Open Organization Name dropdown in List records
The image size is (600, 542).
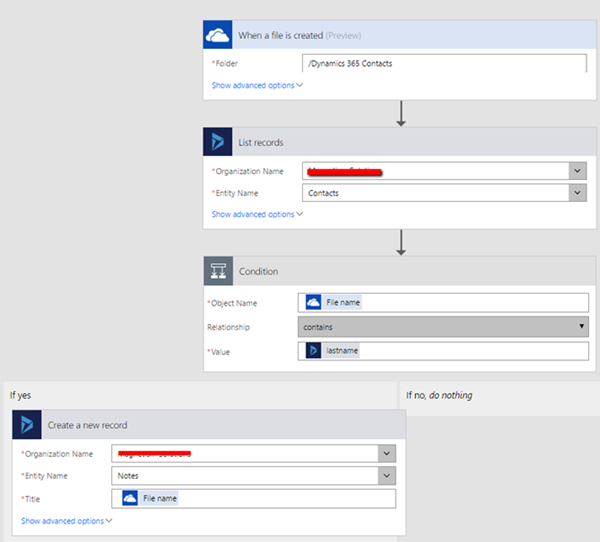(578, 171)
